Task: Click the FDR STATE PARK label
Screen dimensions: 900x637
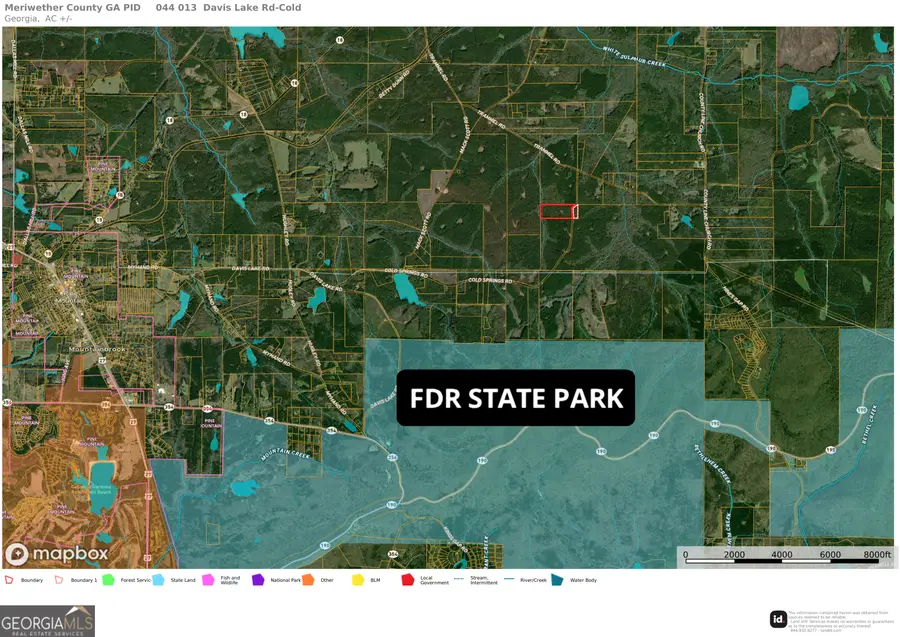Action: pos(516,398)
